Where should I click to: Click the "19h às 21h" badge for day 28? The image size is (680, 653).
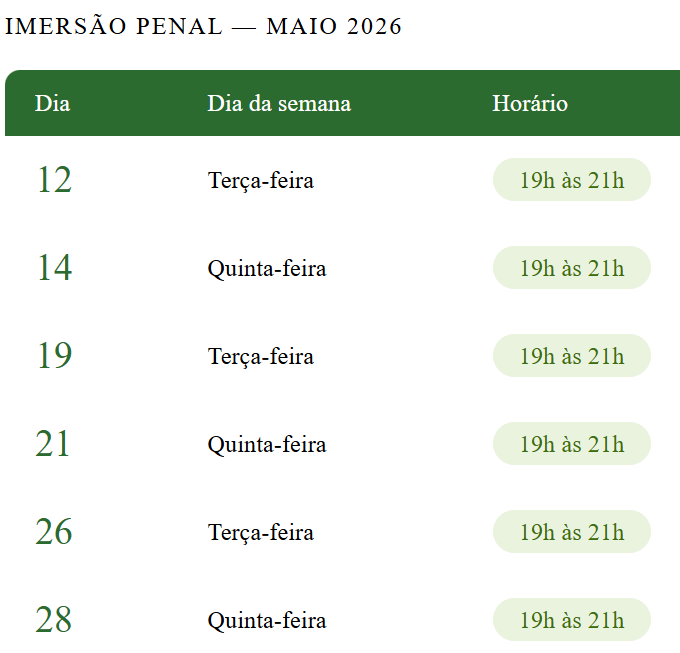point(572,620)
